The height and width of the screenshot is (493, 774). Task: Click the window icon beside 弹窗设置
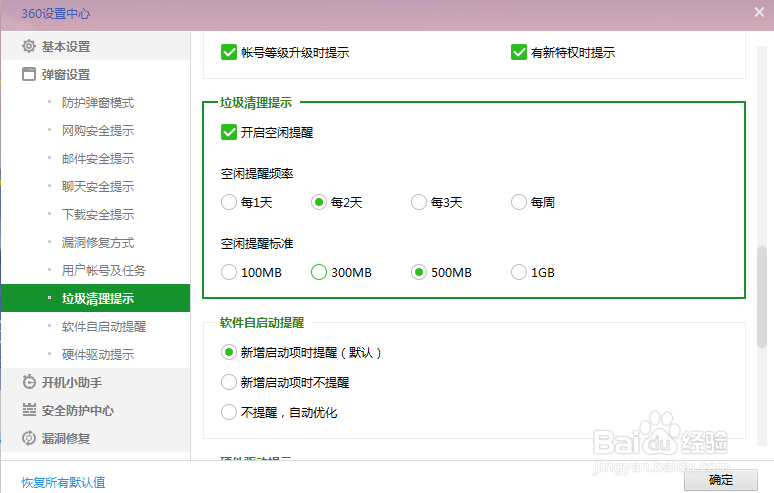click(29, 75)
